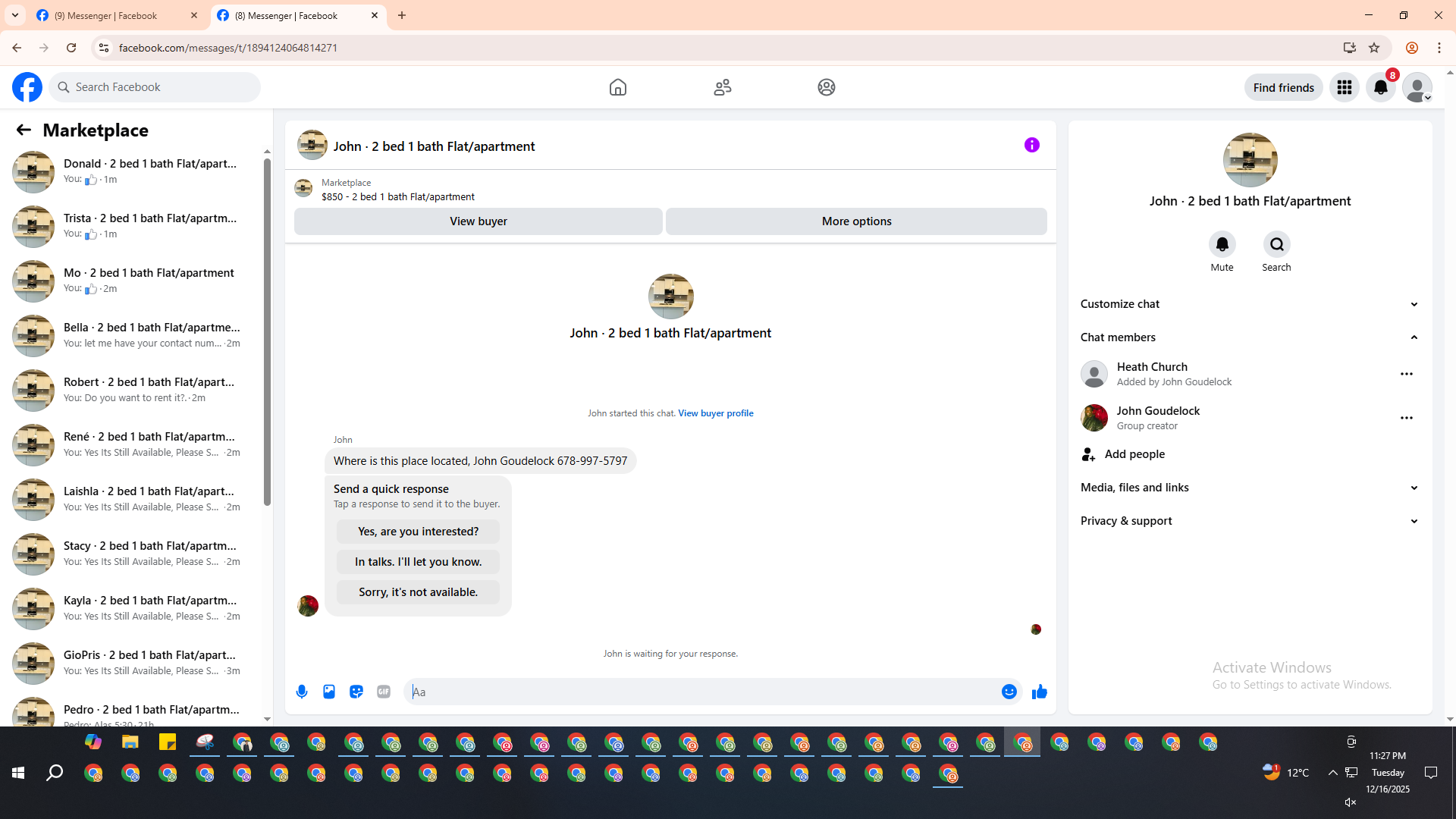
Task: Click John Goudelock's avatar in members list
Action: [x=1094, y=418]
